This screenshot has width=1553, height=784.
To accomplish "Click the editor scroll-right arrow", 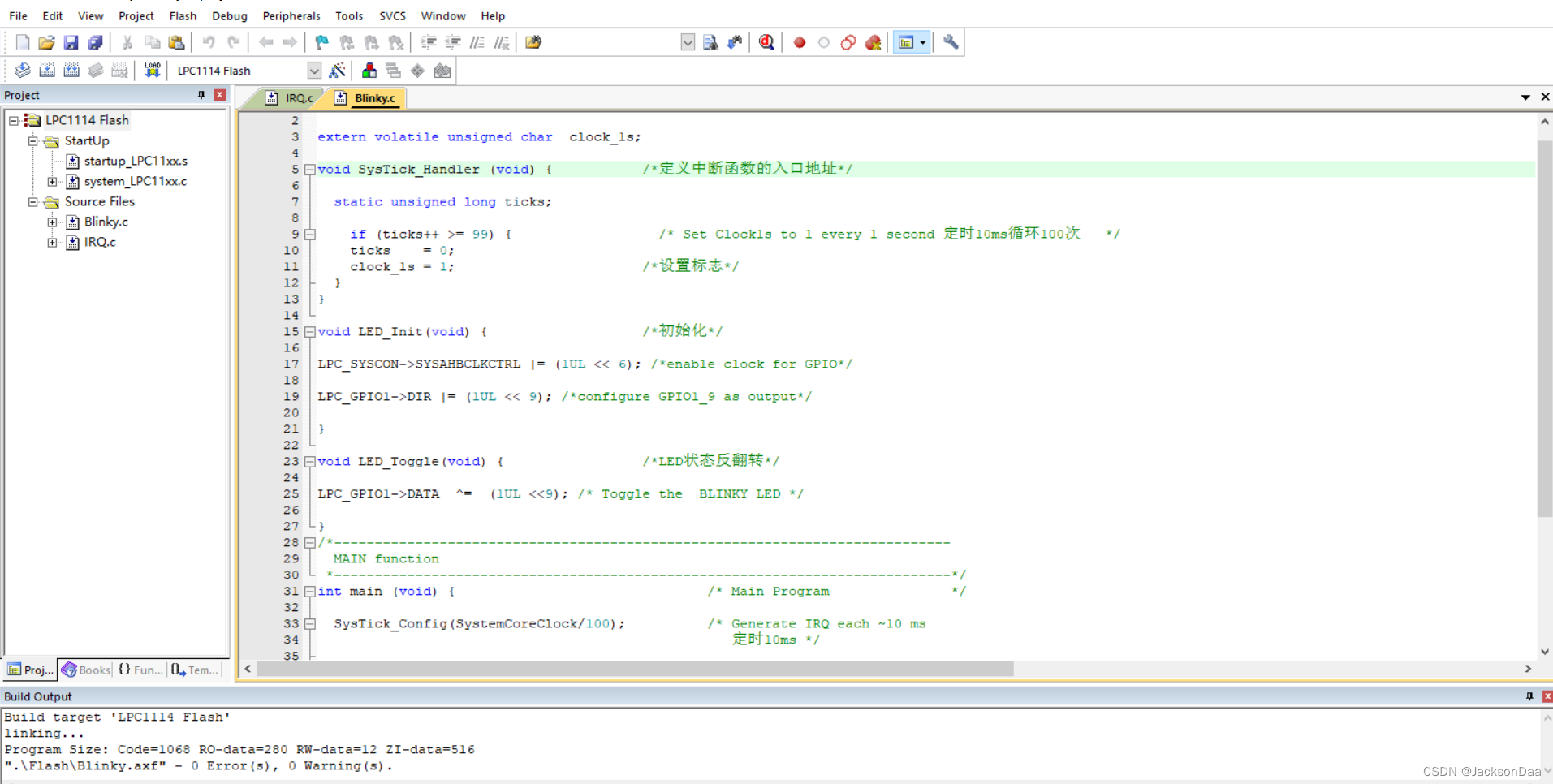I will (x=1528, y=669).
